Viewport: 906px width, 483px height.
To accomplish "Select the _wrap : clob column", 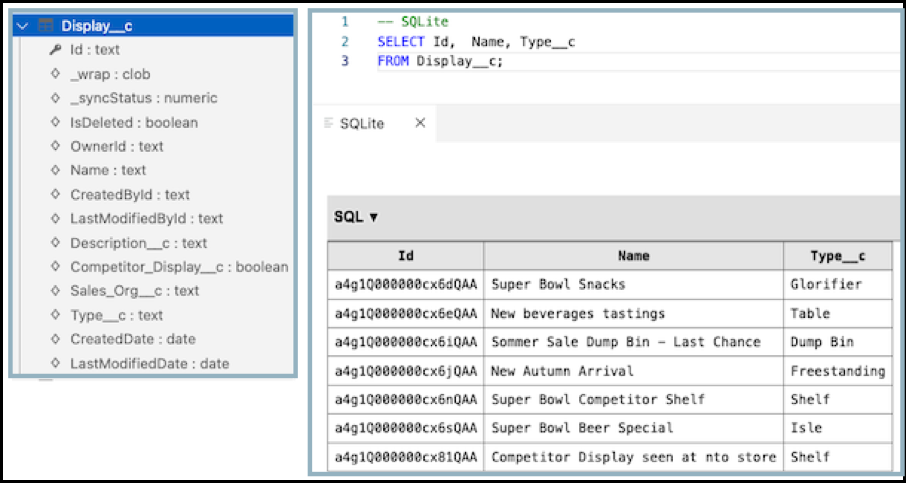I will click(x=110, y=75).
